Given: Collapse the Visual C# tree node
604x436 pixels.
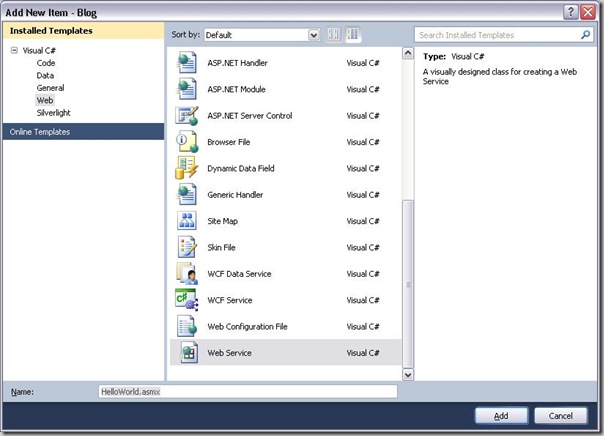Looking at the screenshot, I should pyautogui.click(x=14, y=50).
